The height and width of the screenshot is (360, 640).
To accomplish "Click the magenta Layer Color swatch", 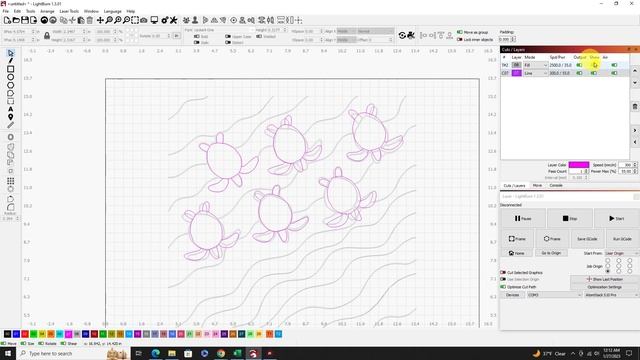I will pyautogui.click(x=579, y=165).
